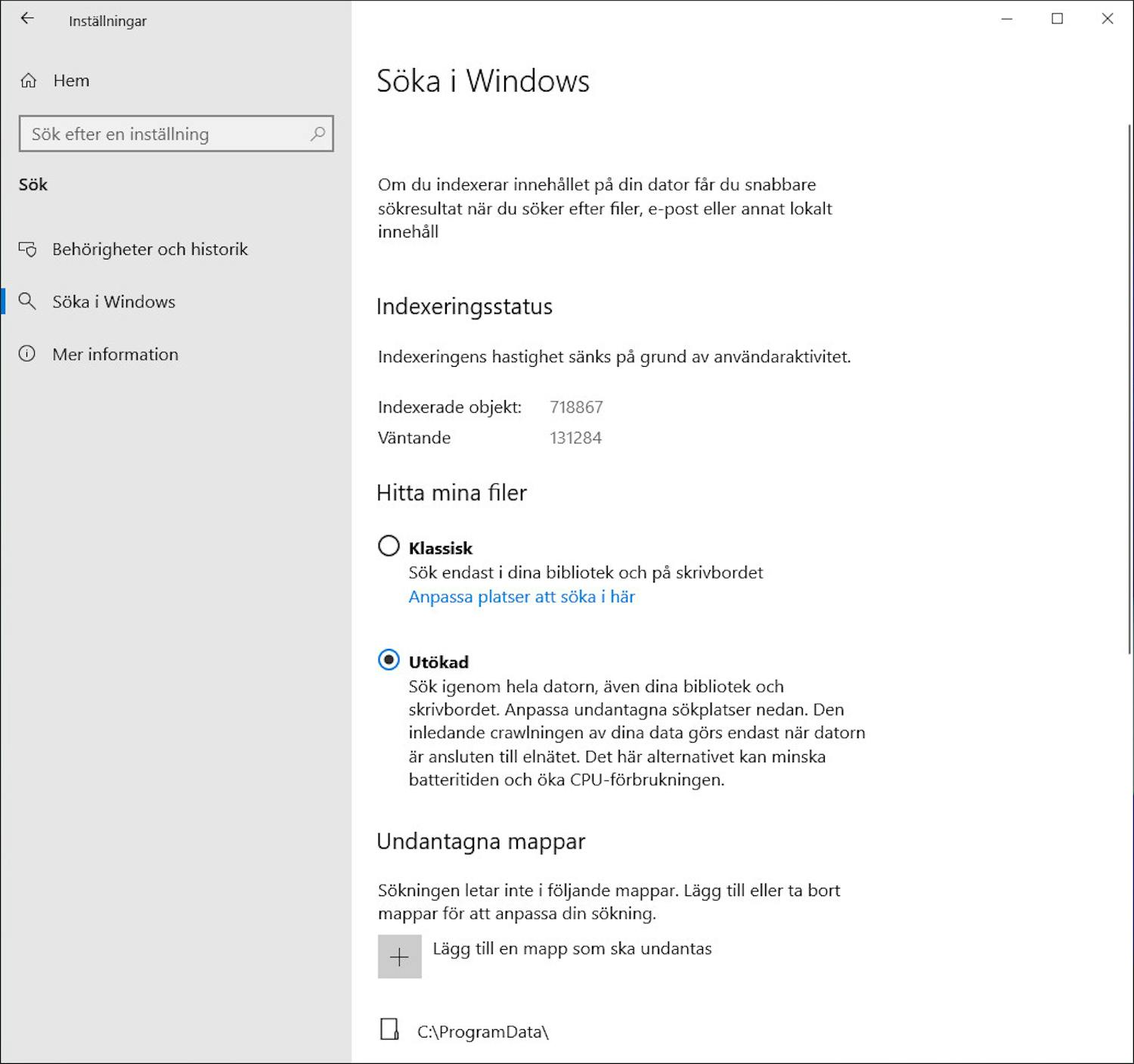1134x1064 pixels.
Task: Click the plus icon to exclude a folder
Action: tap(399, 956)
